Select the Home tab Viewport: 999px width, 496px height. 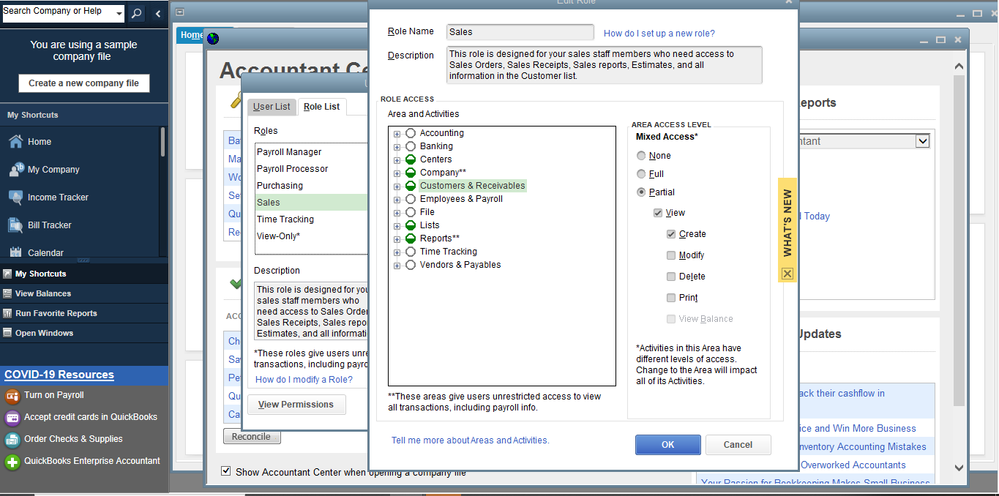[x=190, y=35]
